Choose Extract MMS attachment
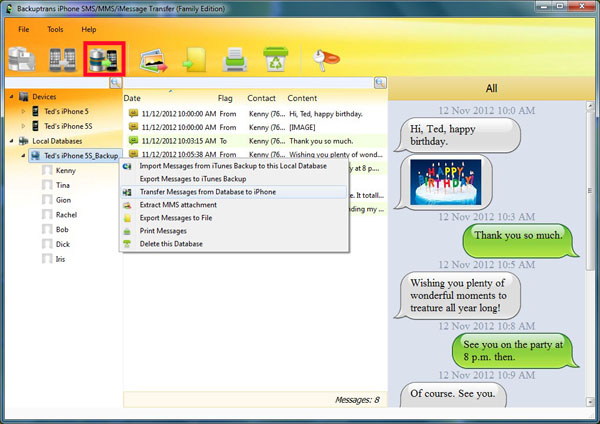The height and width of the screenshot is (424, 600). point(234,205)
